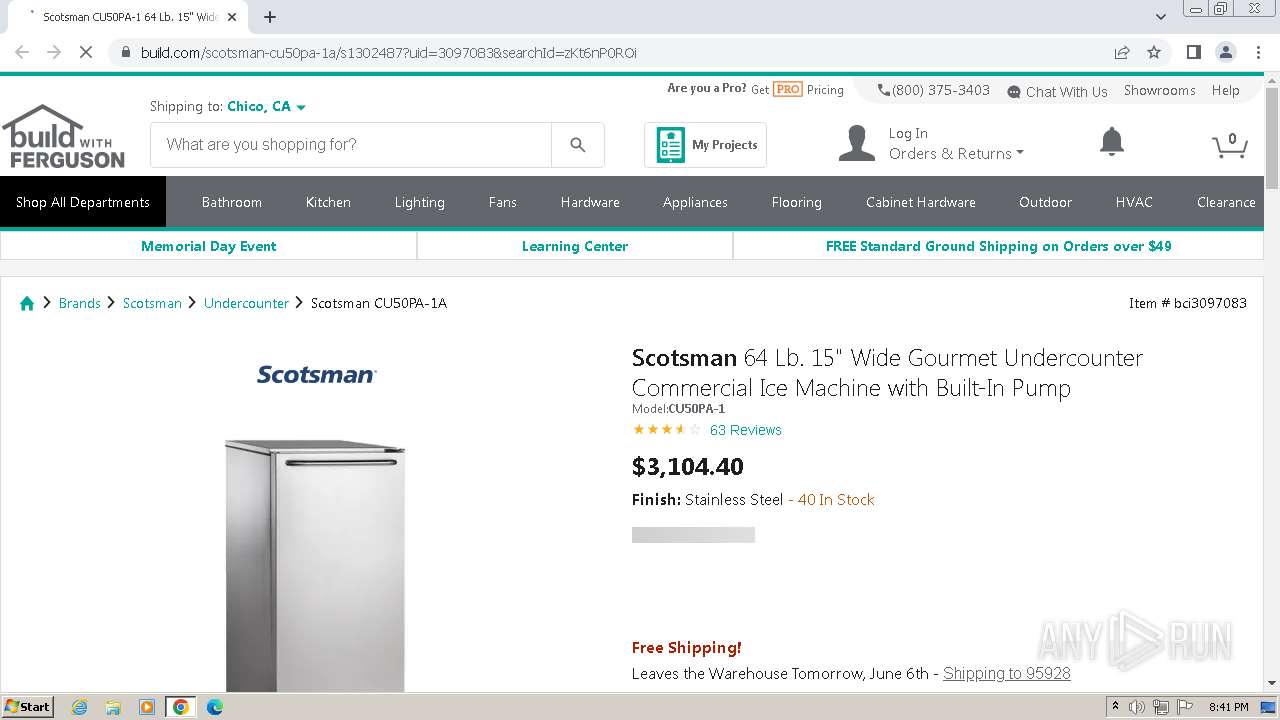1280x720 pixels.
Task: Click the Build with Ferguson logo
Action: pos(64,137)
